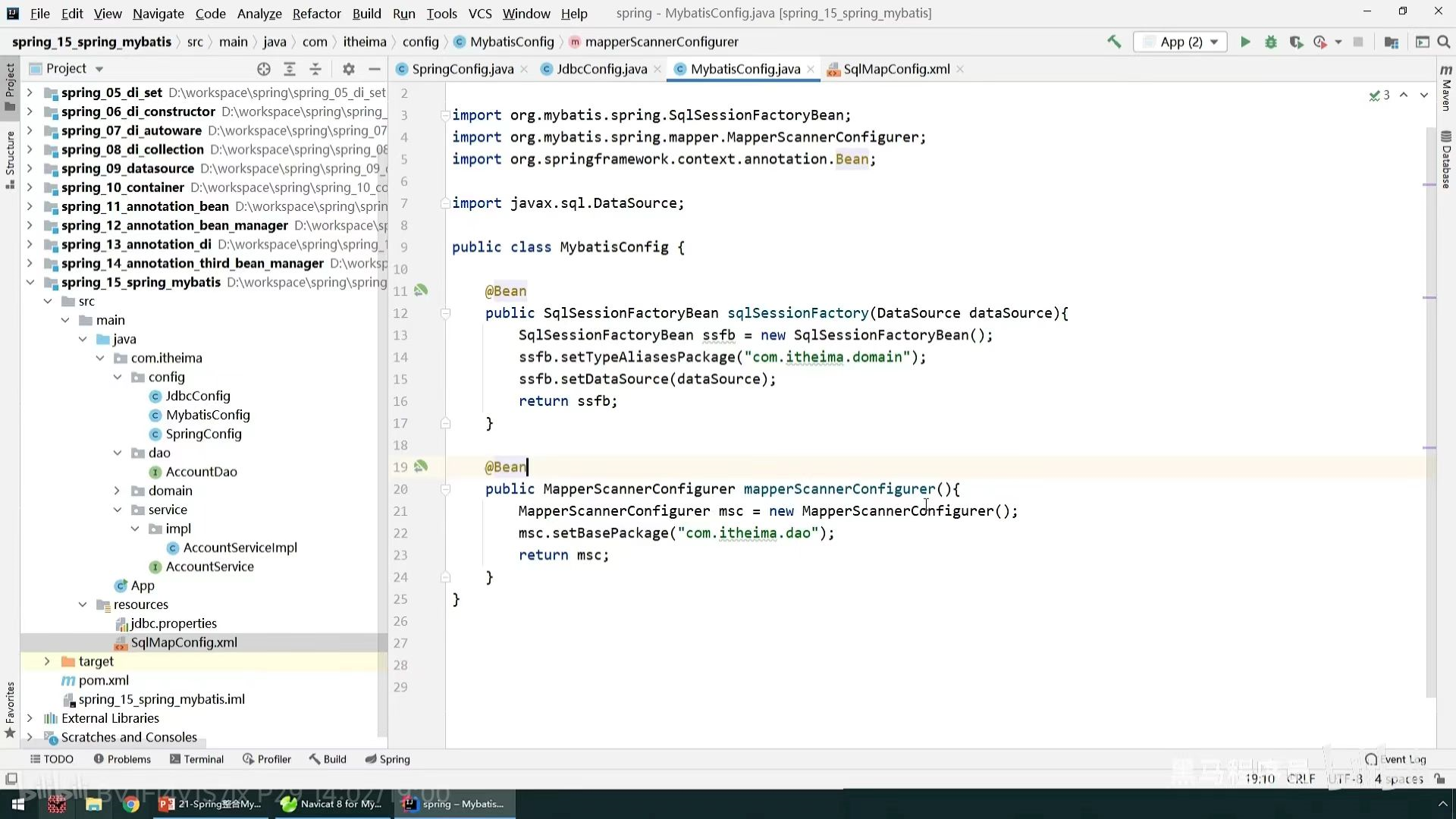1456x819 pixels.
Task: Open Navicat from the Windows taskbar
Action: click(x=331, y=804)
